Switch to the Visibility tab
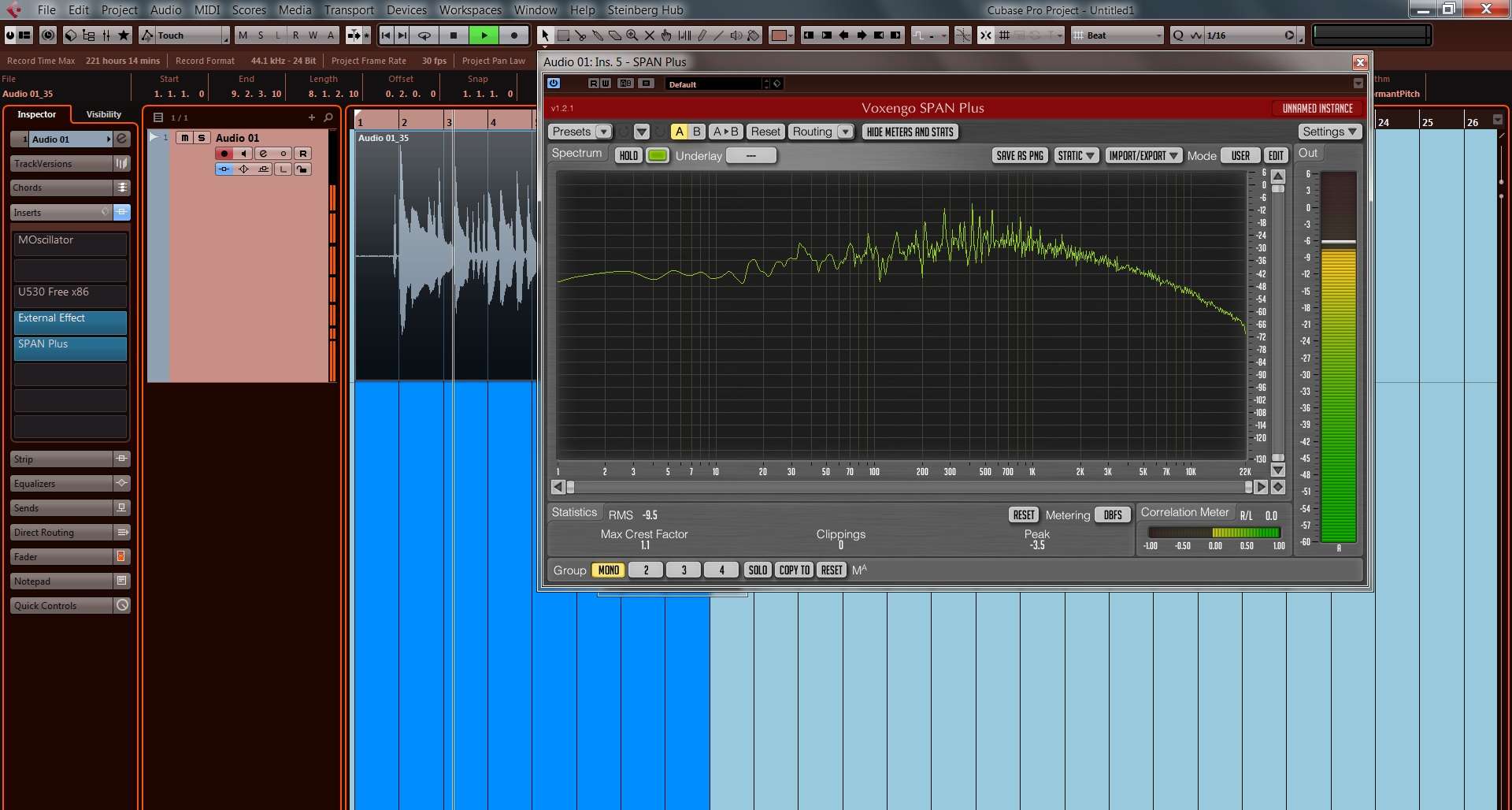1512x810 pixels. pos(103,114)
